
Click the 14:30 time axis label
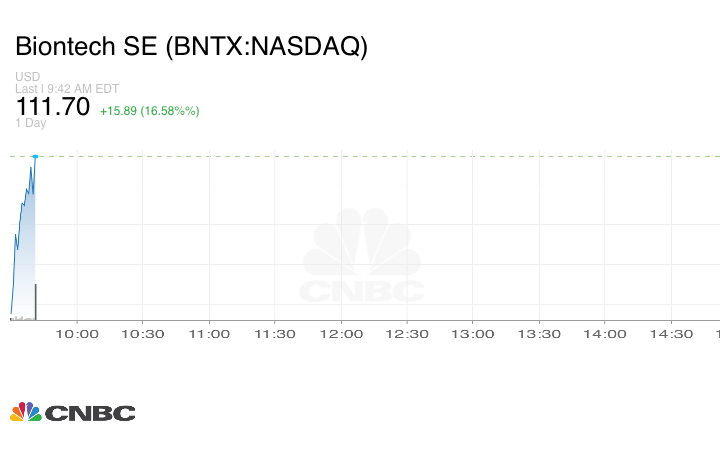[x=670, y=334]
